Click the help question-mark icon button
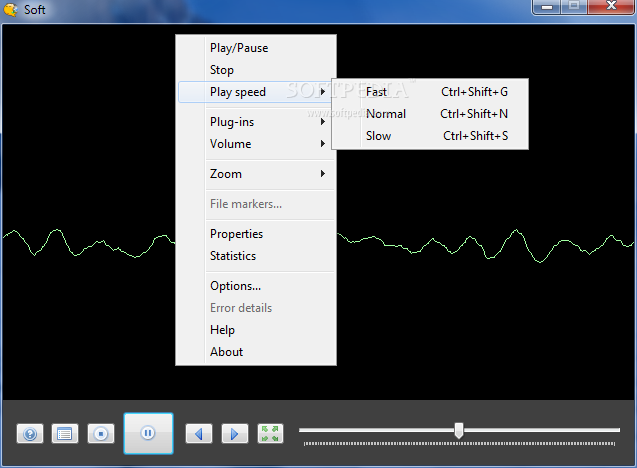637x468 pixels. click(30, 433)
